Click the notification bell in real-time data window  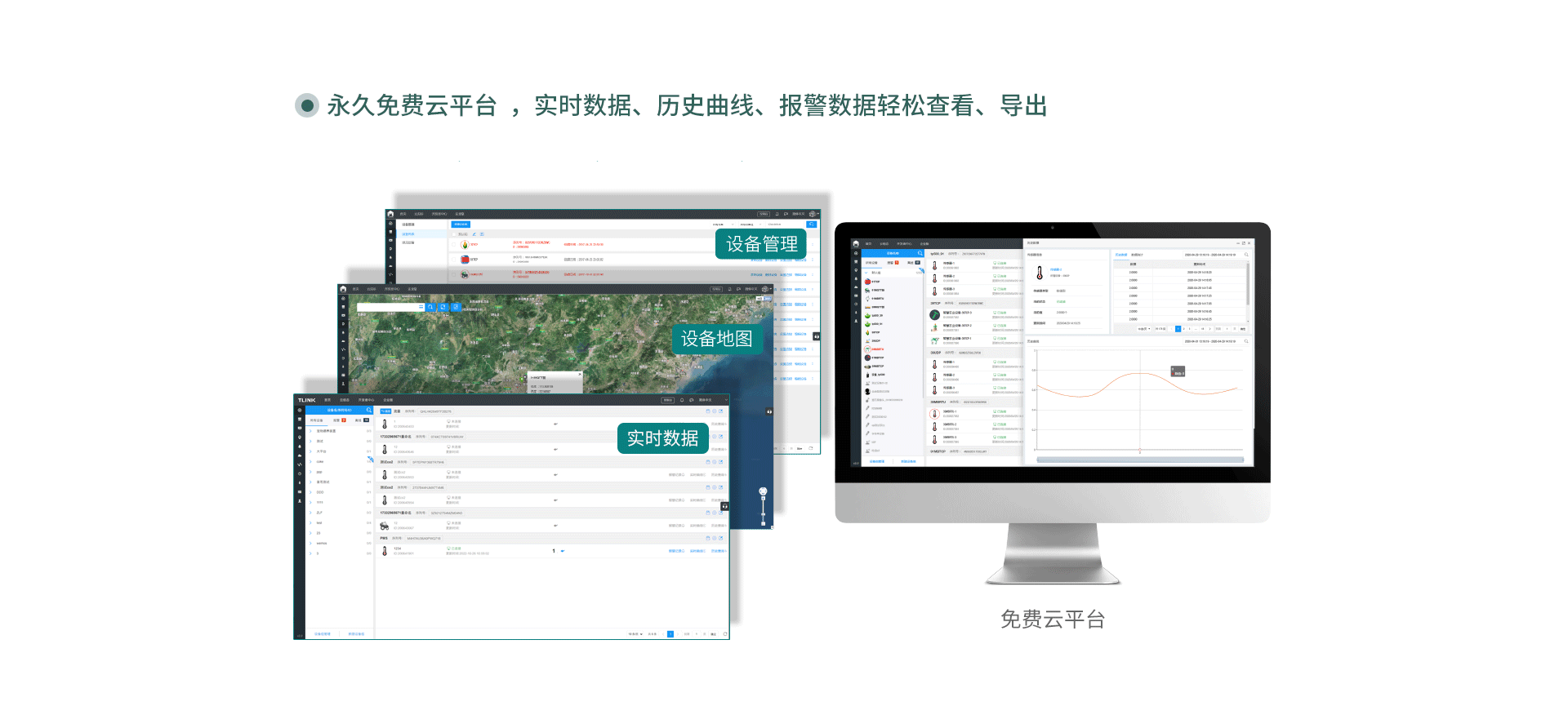pos(682,400)
